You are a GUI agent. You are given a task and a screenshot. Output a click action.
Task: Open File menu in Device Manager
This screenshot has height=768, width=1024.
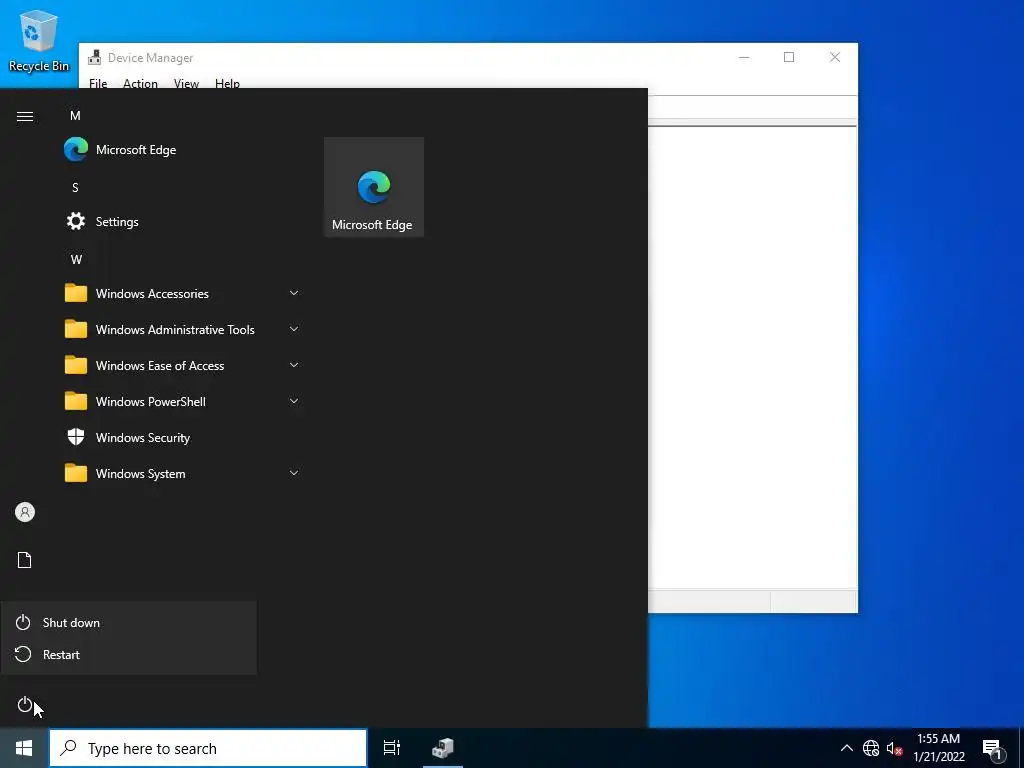click(98, 83)
